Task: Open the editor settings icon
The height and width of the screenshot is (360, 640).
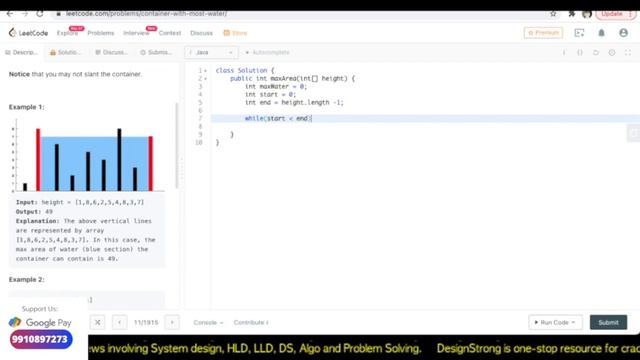Action: (x=611, y=53)
